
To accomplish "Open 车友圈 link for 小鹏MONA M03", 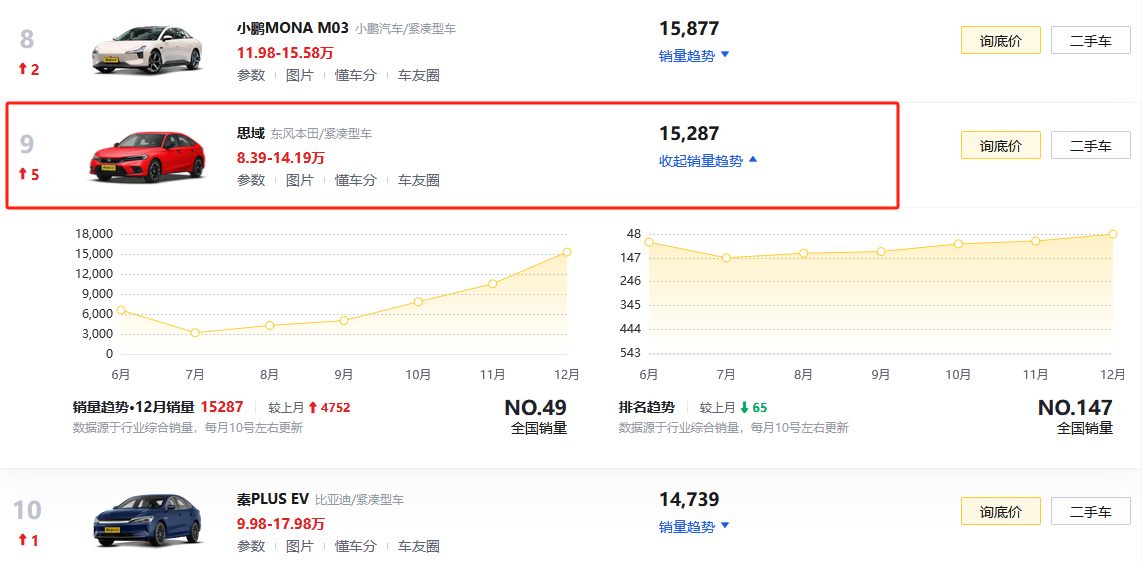I will tap(418, 75).
